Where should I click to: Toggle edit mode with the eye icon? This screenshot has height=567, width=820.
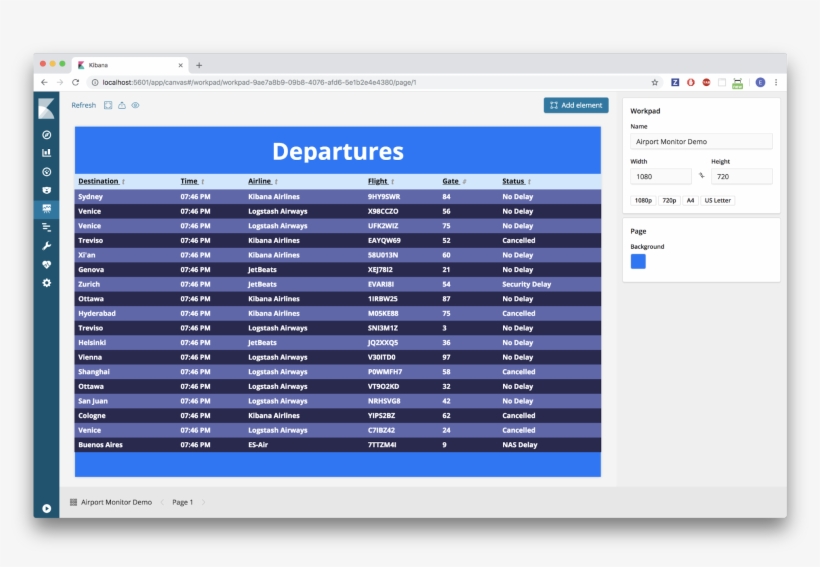click(x=135, y=105)
